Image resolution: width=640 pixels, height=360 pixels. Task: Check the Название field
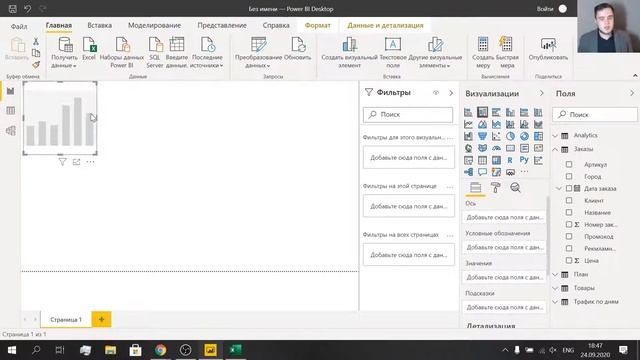(x=569, y=212)
